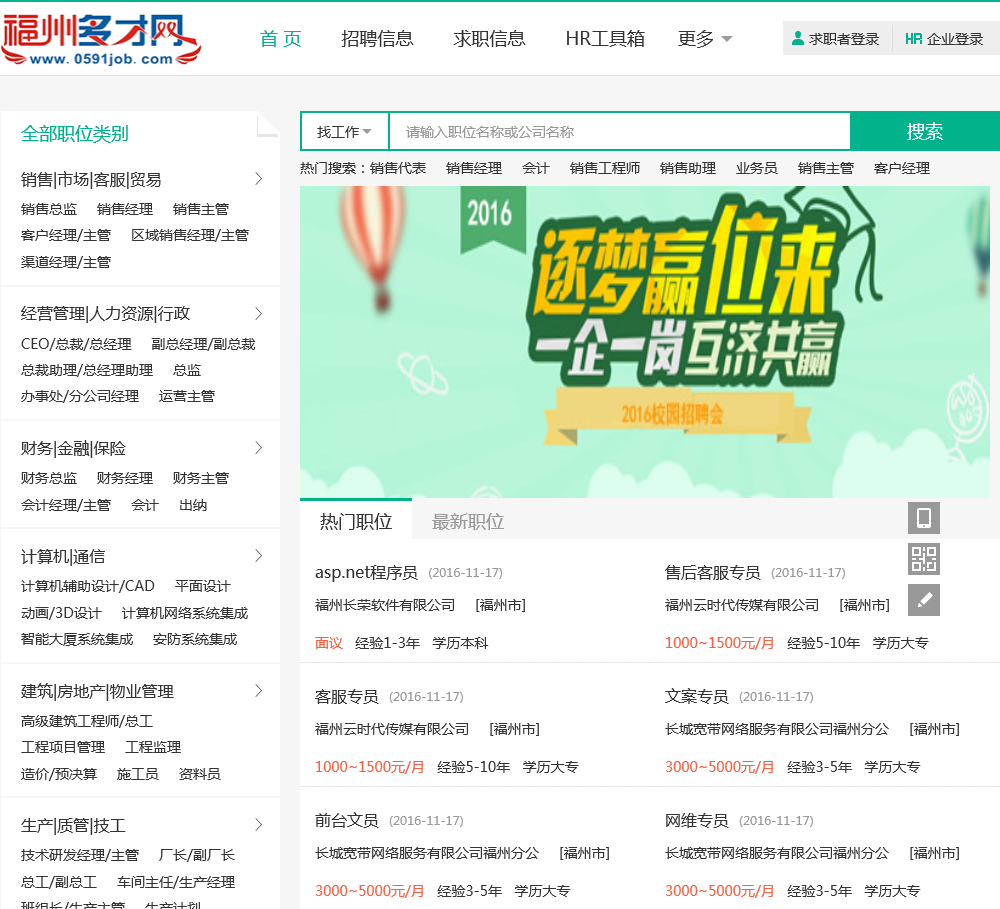
Task: Select the 资料员 job category
Action: (200, 774)
